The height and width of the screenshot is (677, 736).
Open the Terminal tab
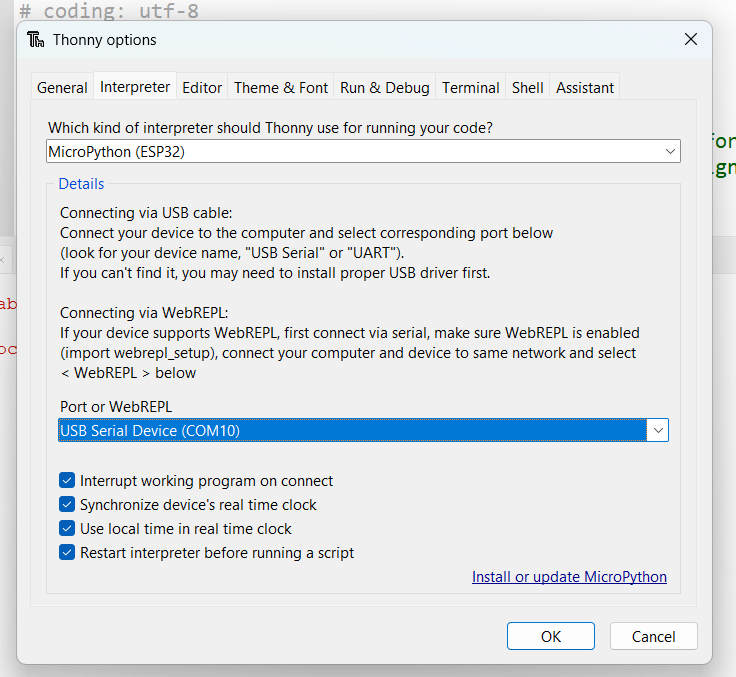click(x=470, y=88)
